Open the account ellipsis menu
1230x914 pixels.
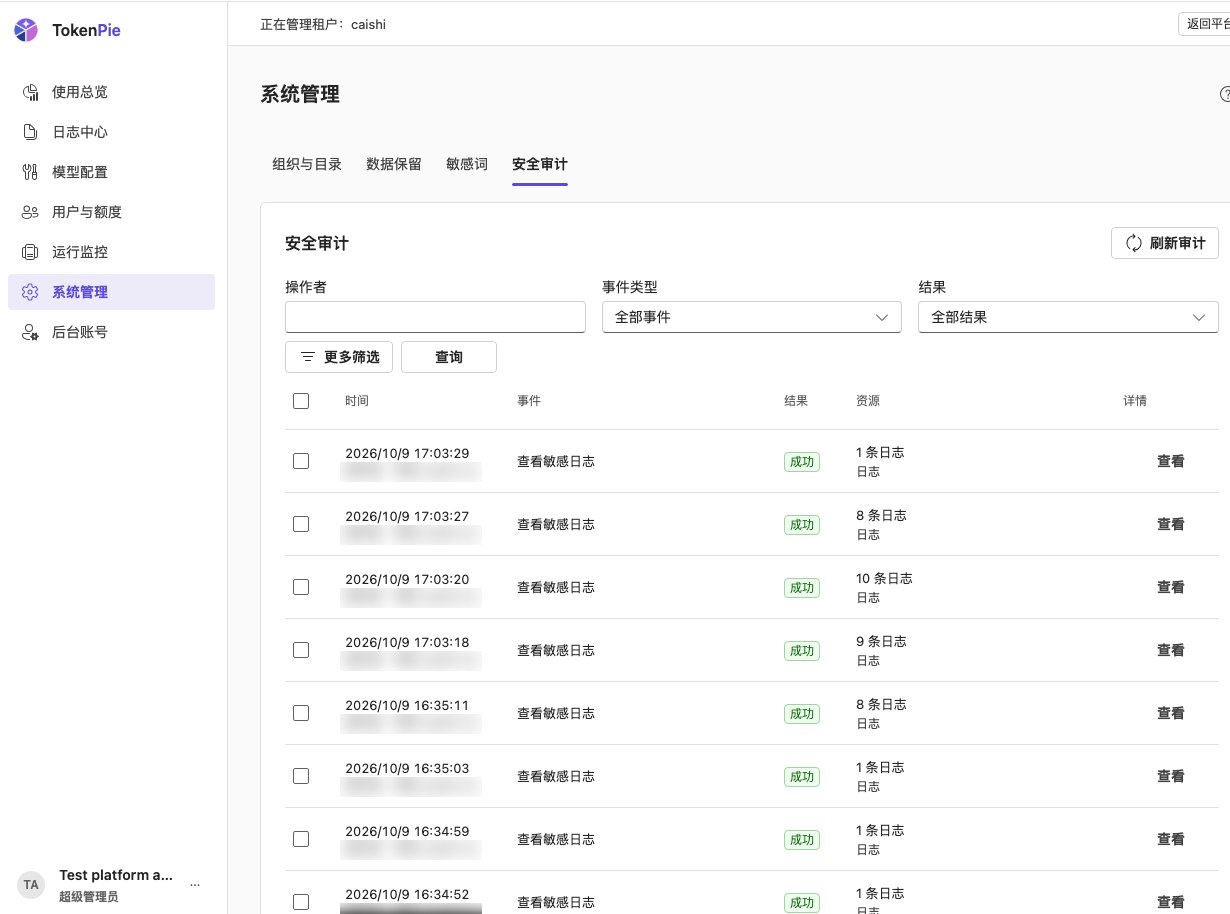195,885
